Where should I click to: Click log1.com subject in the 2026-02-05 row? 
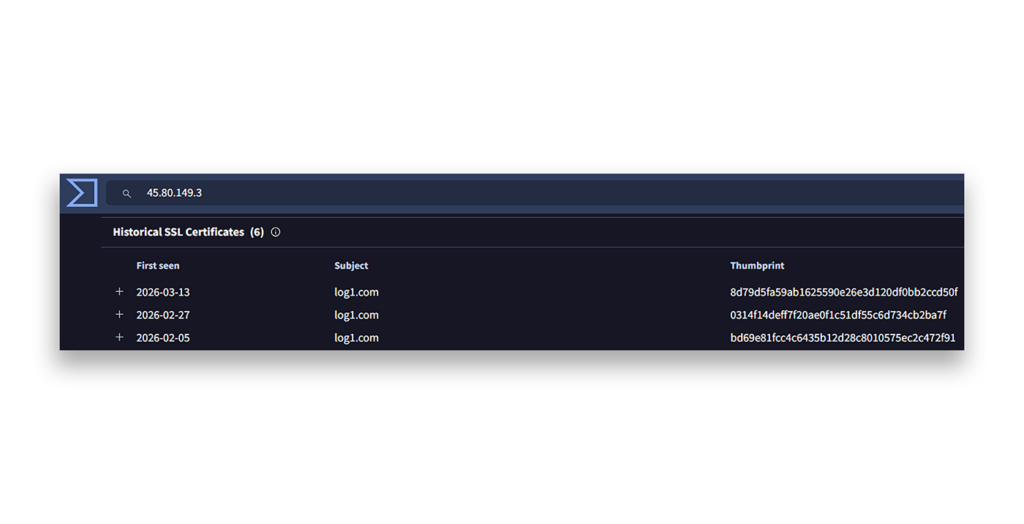pos(357,338)
